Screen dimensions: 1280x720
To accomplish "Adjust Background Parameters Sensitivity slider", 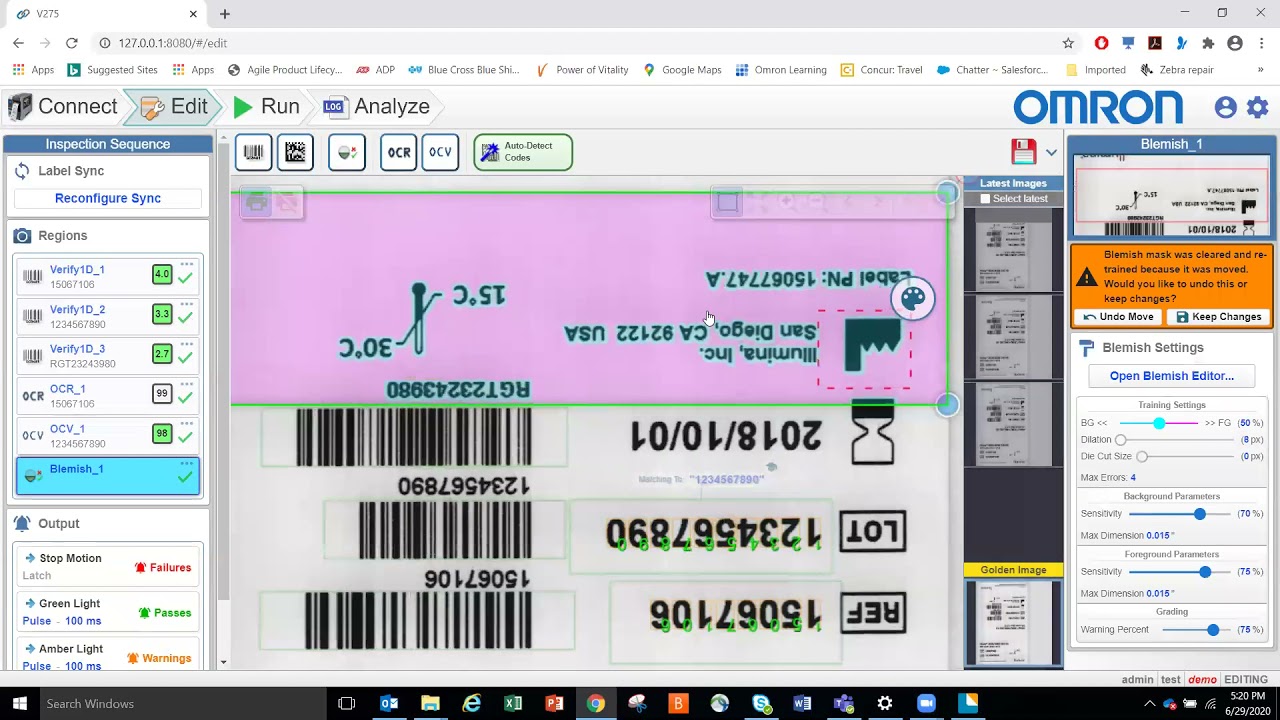I will [x=1199, y=514].
